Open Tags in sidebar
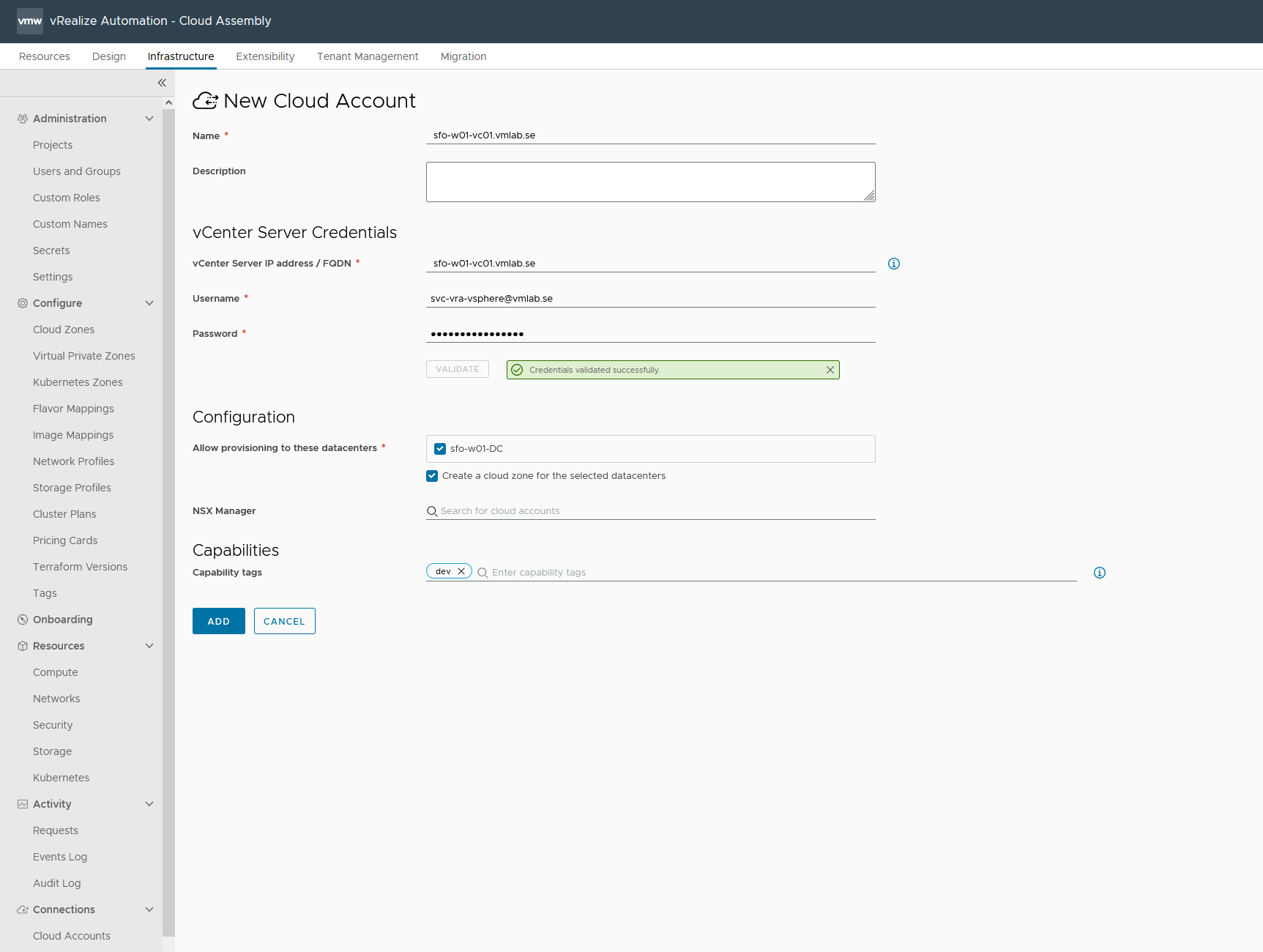Viewport: 1263px width, 952px height. click(45, 593)
